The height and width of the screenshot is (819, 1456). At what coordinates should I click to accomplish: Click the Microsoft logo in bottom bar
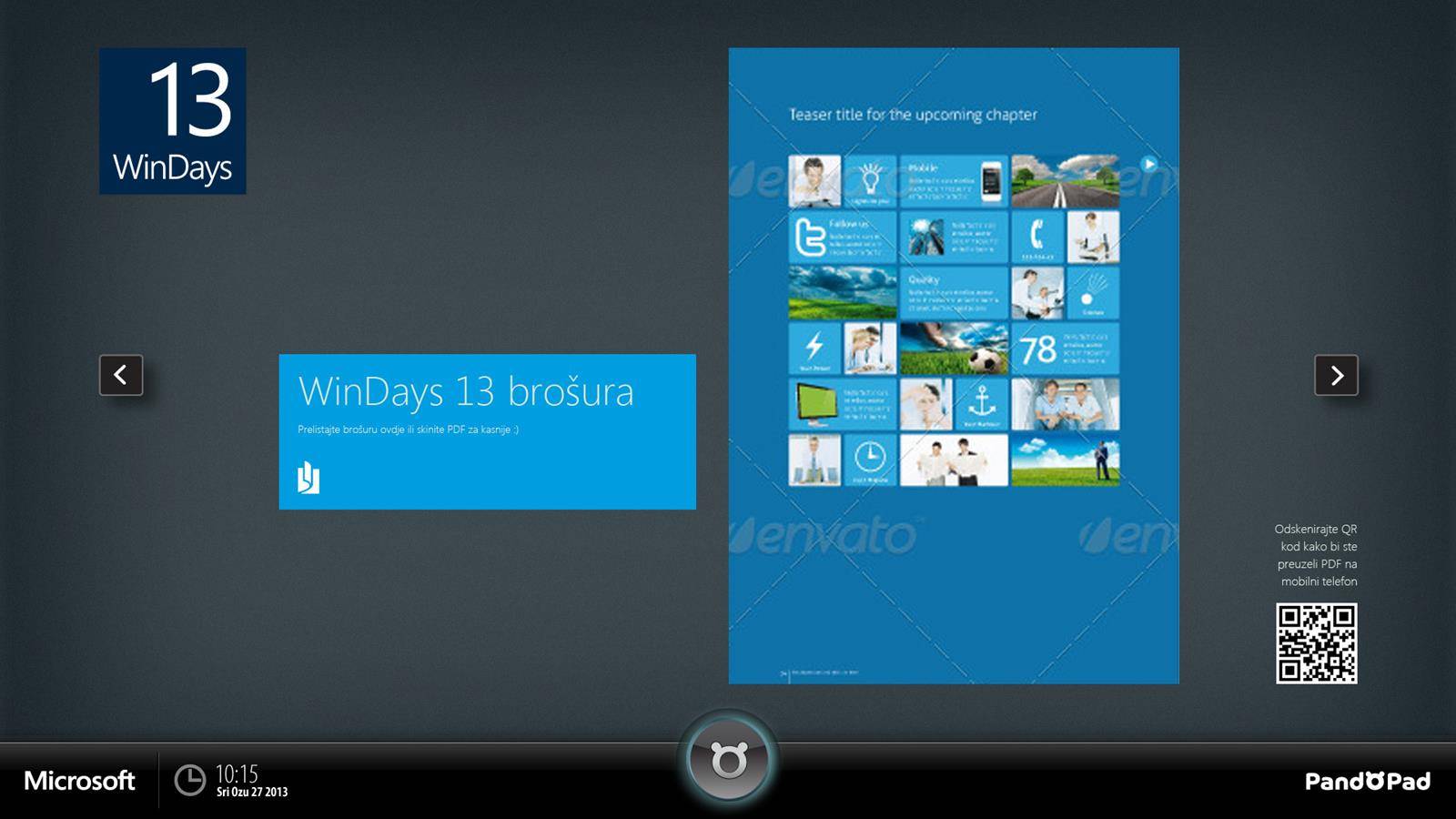tap(79, 781)
